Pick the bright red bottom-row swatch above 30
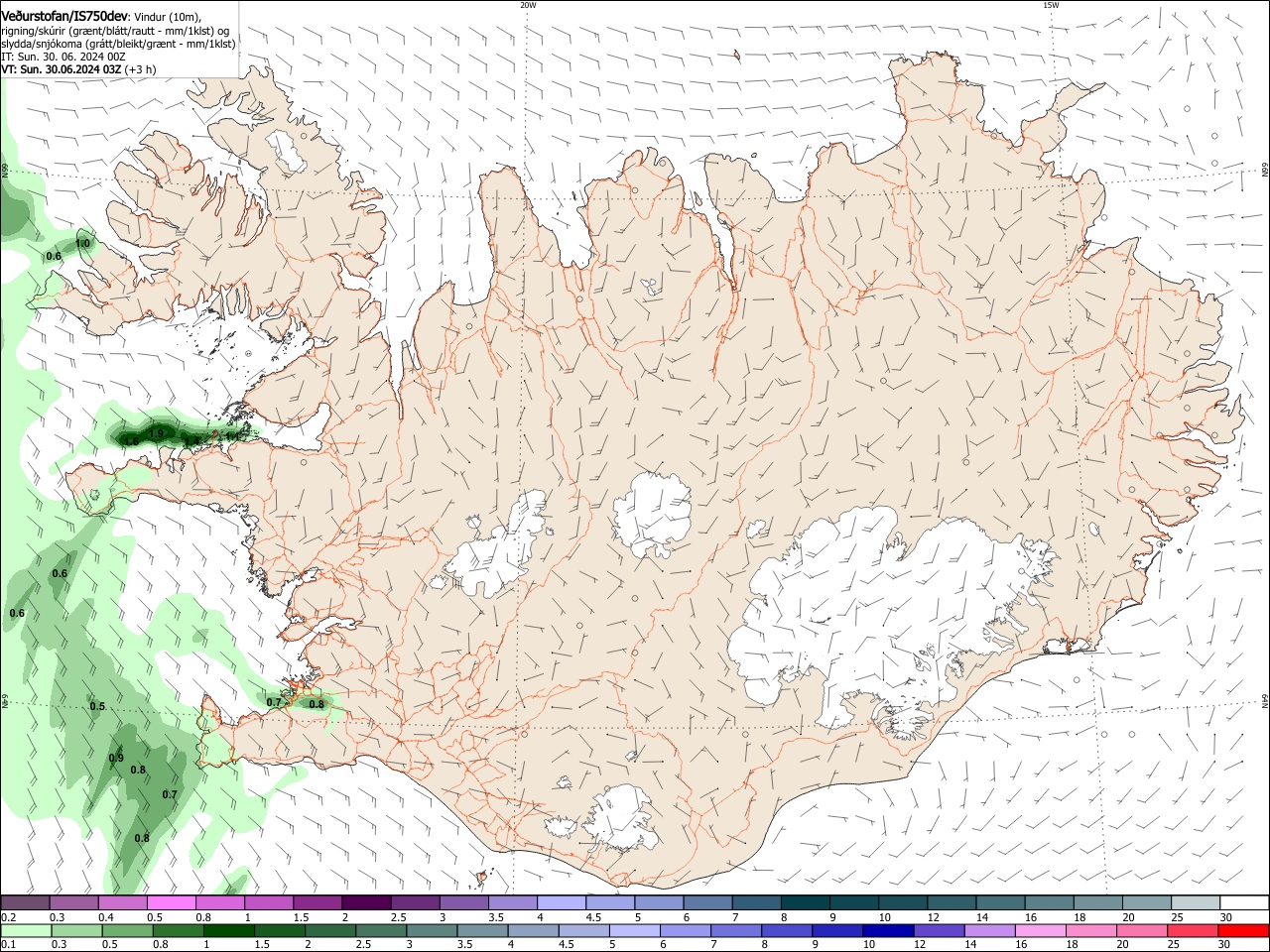 point(1242,931)
